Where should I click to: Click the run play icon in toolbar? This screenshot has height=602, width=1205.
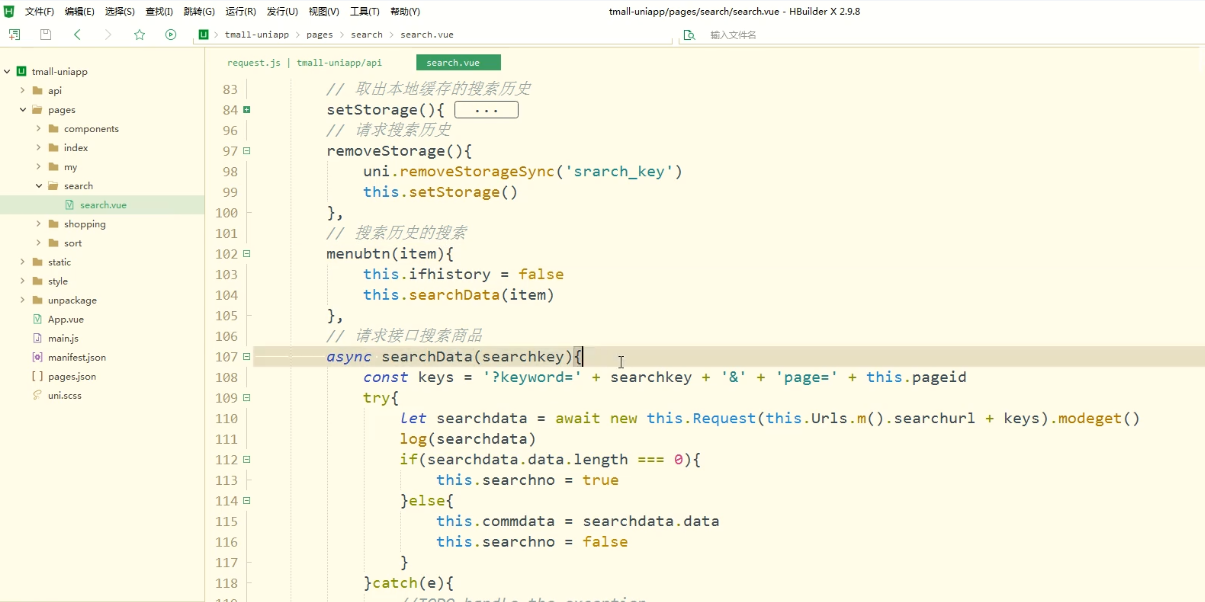(x=171, y=35)
